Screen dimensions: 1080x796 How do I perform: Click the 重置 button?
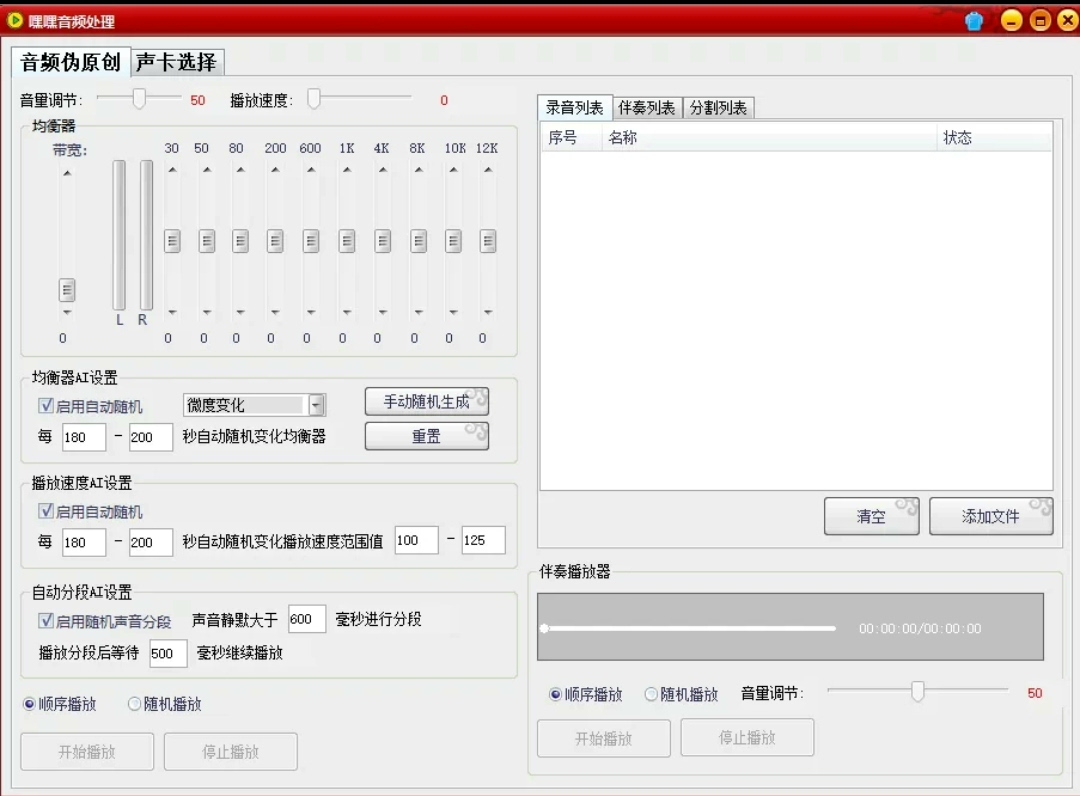coord(426,436)
